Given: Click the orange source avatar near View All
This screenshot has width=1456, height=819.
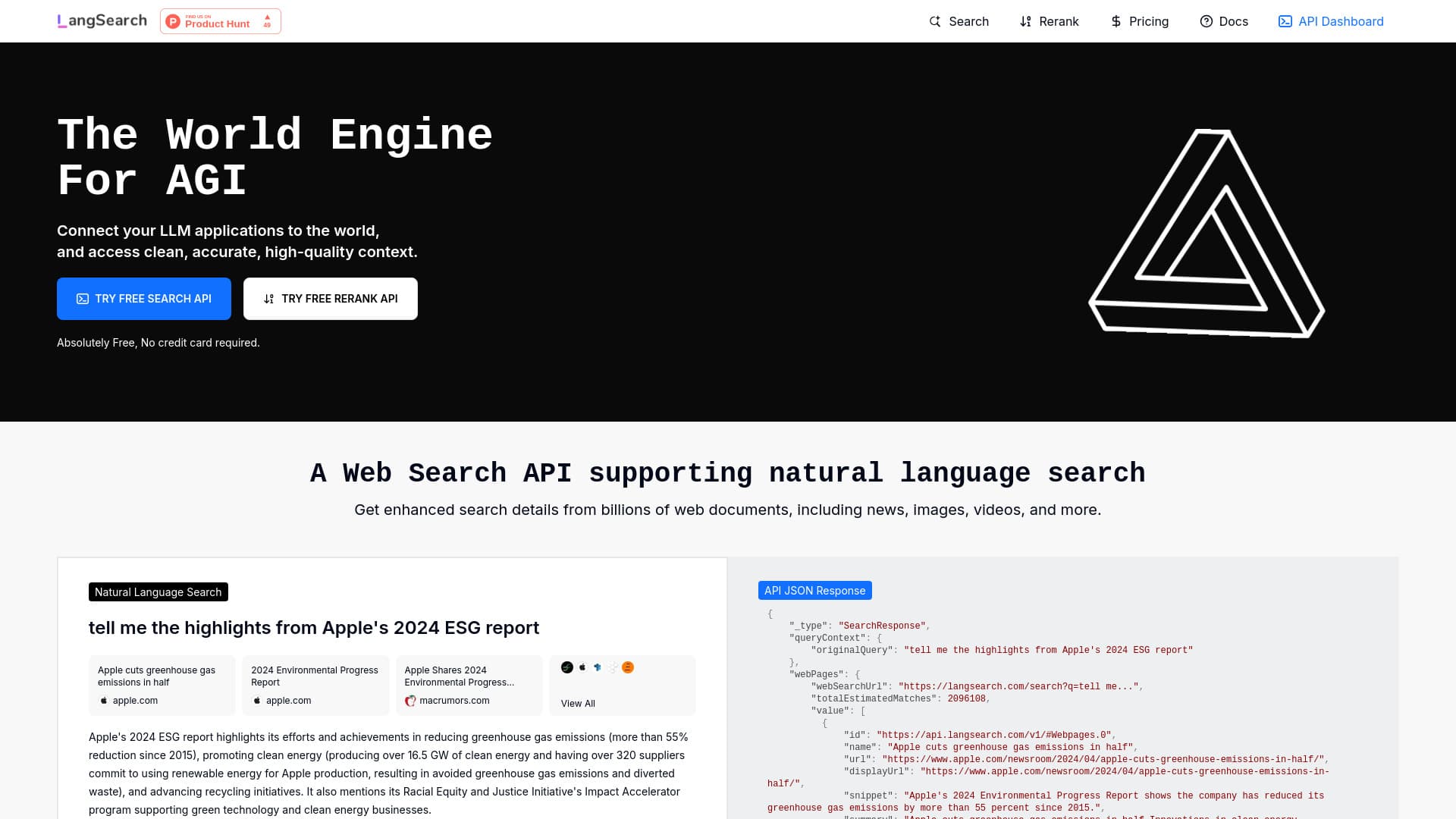Looking at the screenshot, I should pyautogui.click(x=628, y=667).
